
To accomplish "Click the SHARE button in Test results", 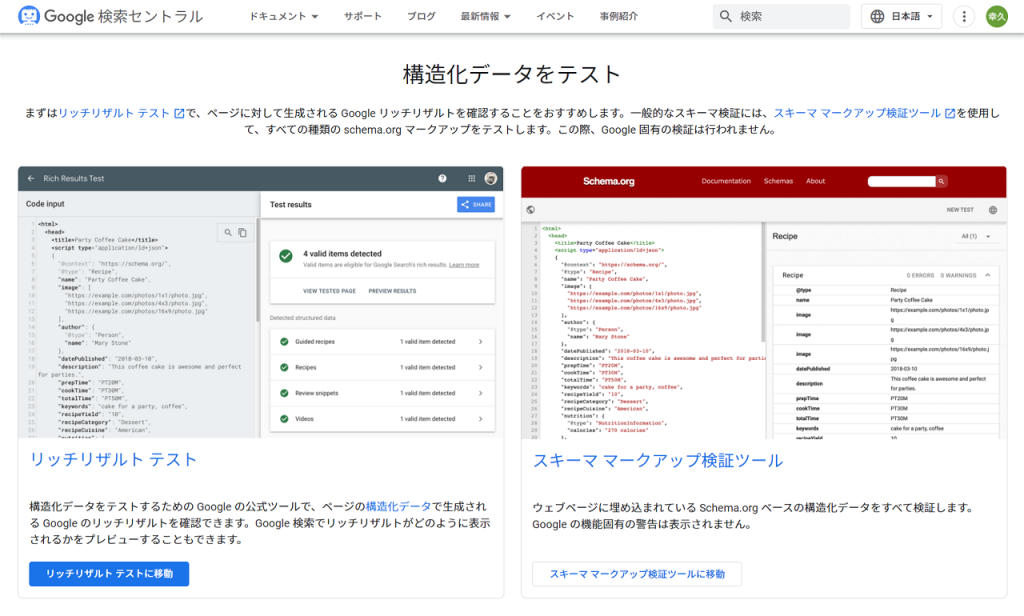I will [476, 204].
